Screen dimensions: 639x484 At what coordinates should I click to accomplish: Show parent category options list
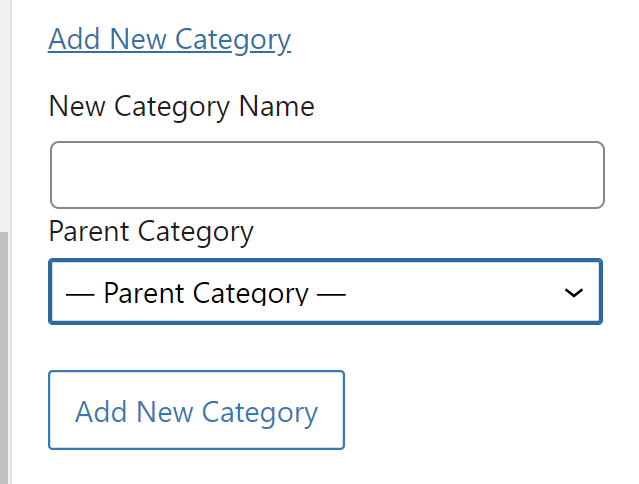[x=325, y=292]
